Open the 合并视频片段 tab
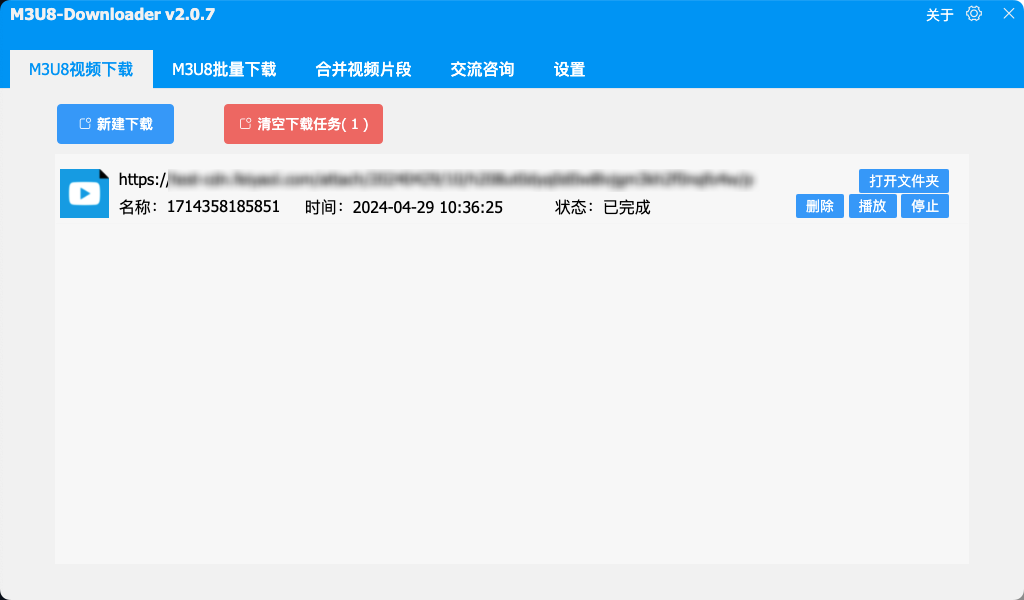 (363, 70)
